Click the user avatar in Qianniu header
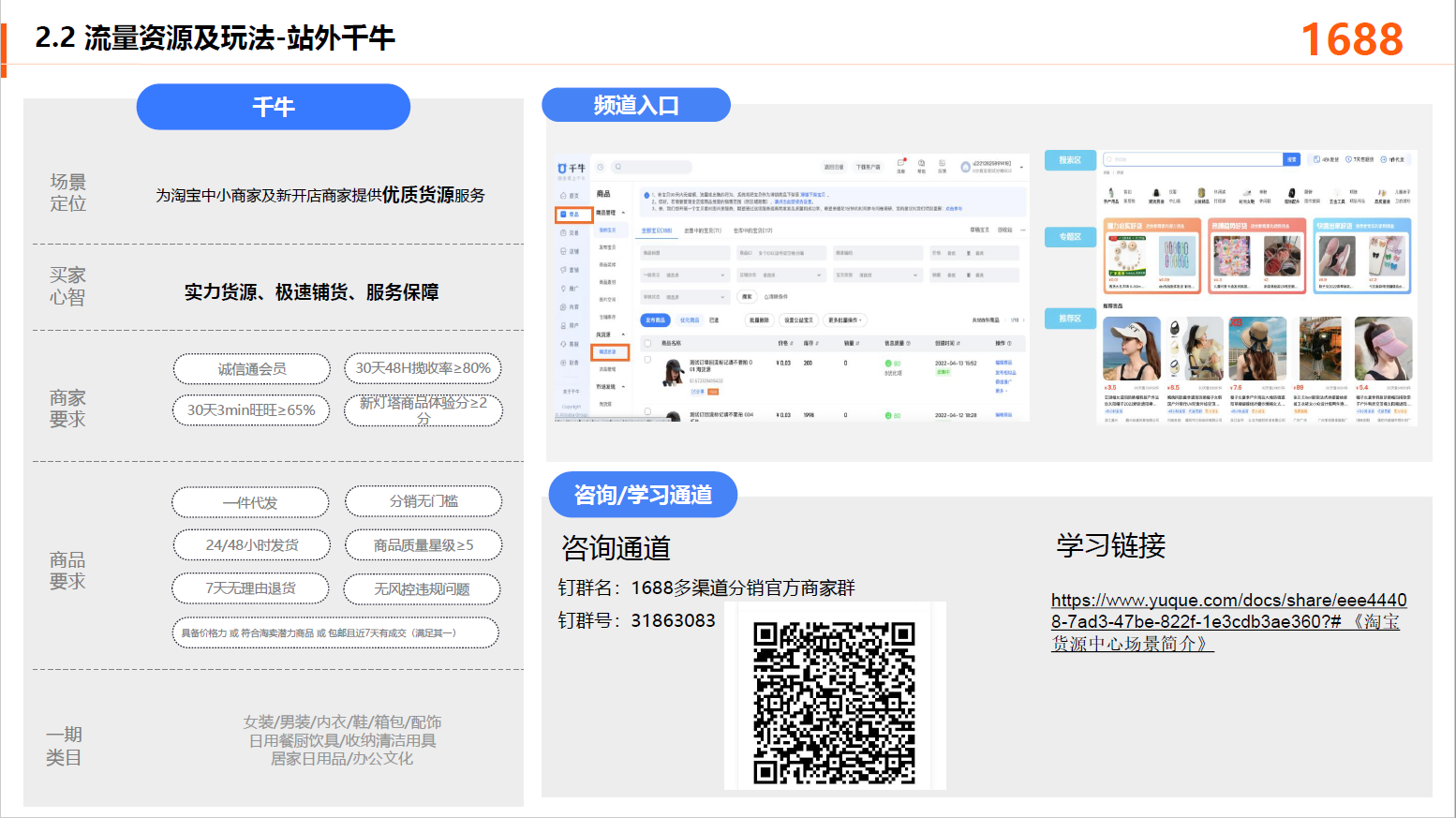The width and height of the screenshot is (1456, 818). coord(965,167)
